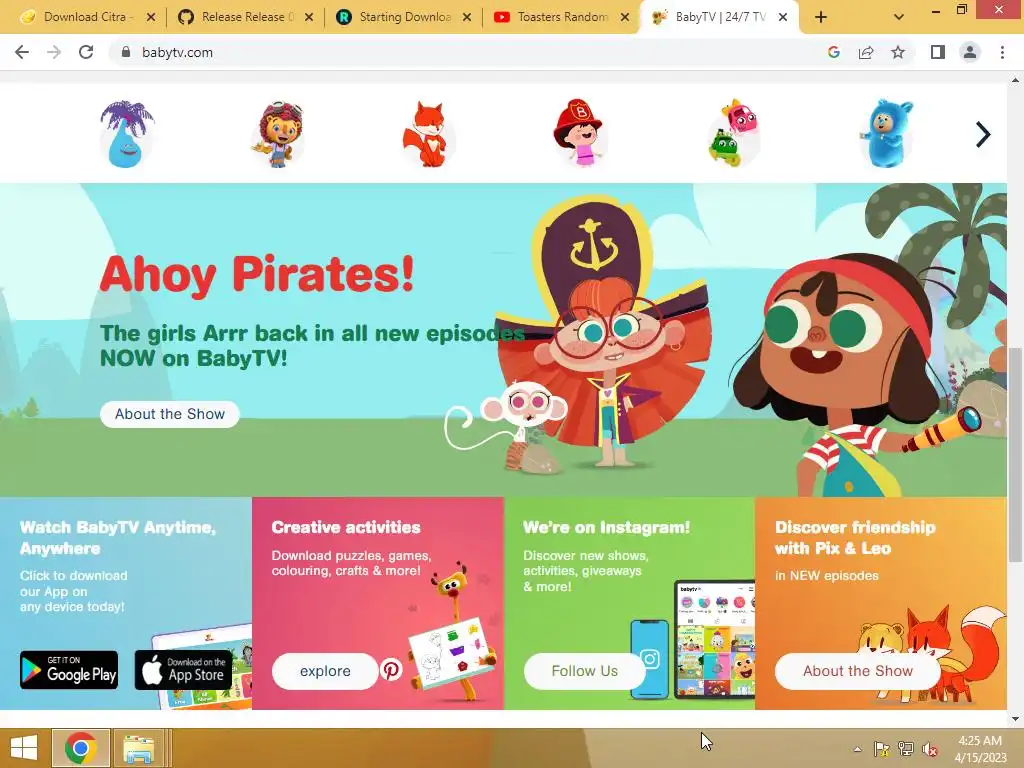Click the Watch BabyTV Anytime, Anywhere heading
The image size is (1024, 768).
[x=118, y=537]
